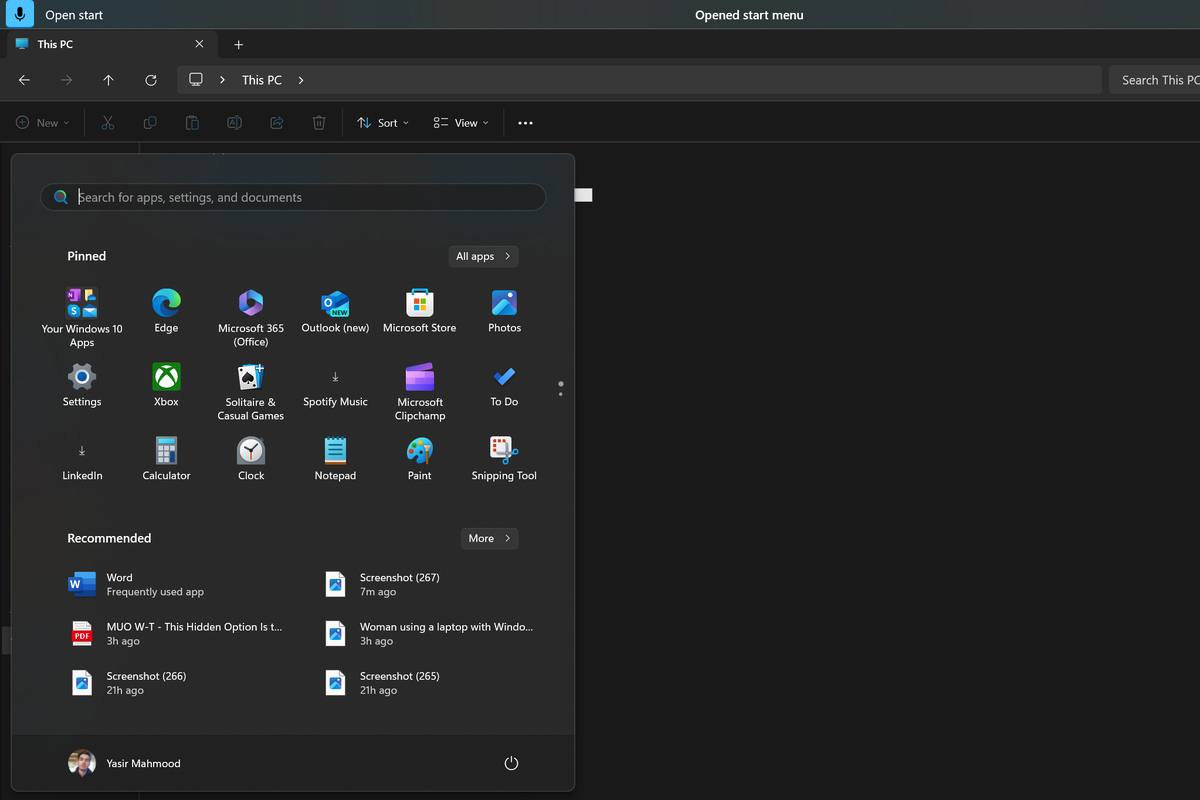
Task: Refresh the This PC view
Action: point(151,80)
